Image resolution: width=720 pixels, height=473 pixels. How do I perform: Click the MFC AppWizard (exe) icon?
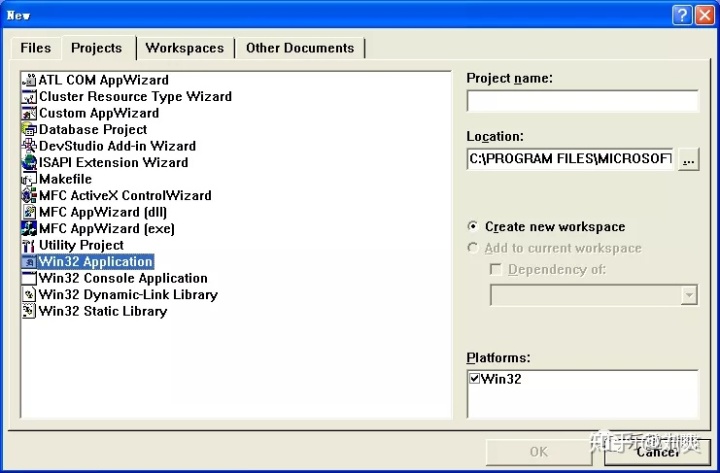[x=29, y=229]
